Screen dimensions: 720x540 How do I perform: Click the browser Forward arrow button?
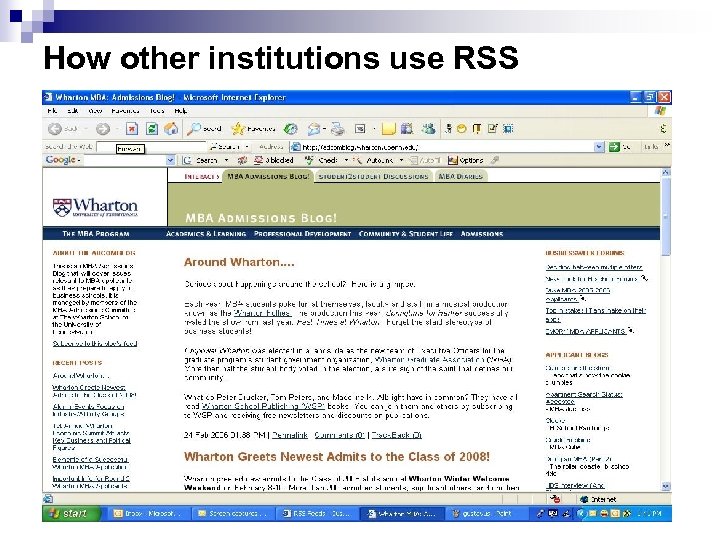pyautogui.click(x=102, y=129)
